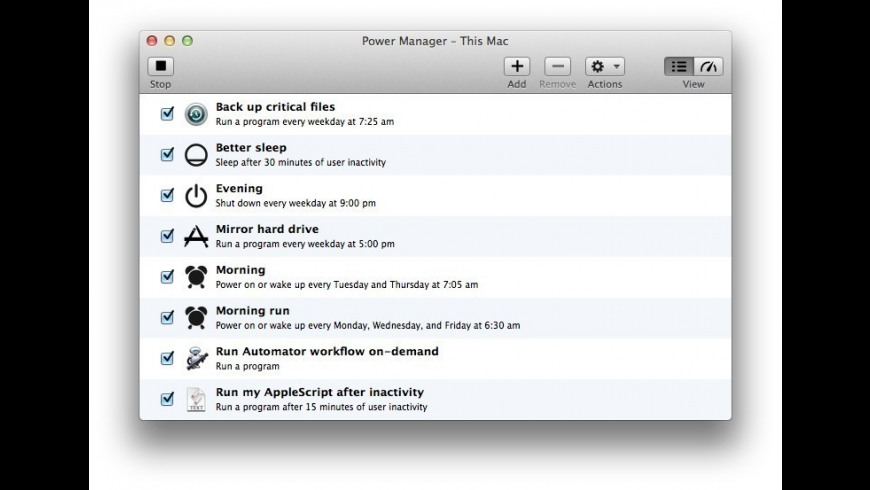Image resolution: width=870 pixels, height=490 pixels.
Task: Disable the Back up critical files event
Action: 167,114
